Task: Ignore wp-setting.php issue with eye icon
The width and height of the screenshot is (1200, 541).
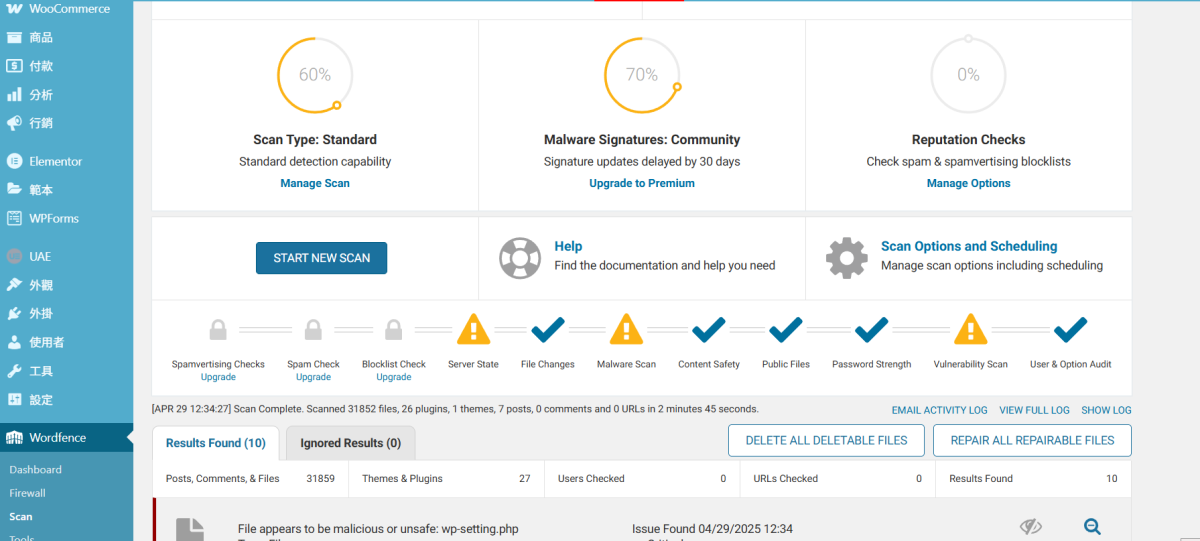Action: (x=1031, y=527)
